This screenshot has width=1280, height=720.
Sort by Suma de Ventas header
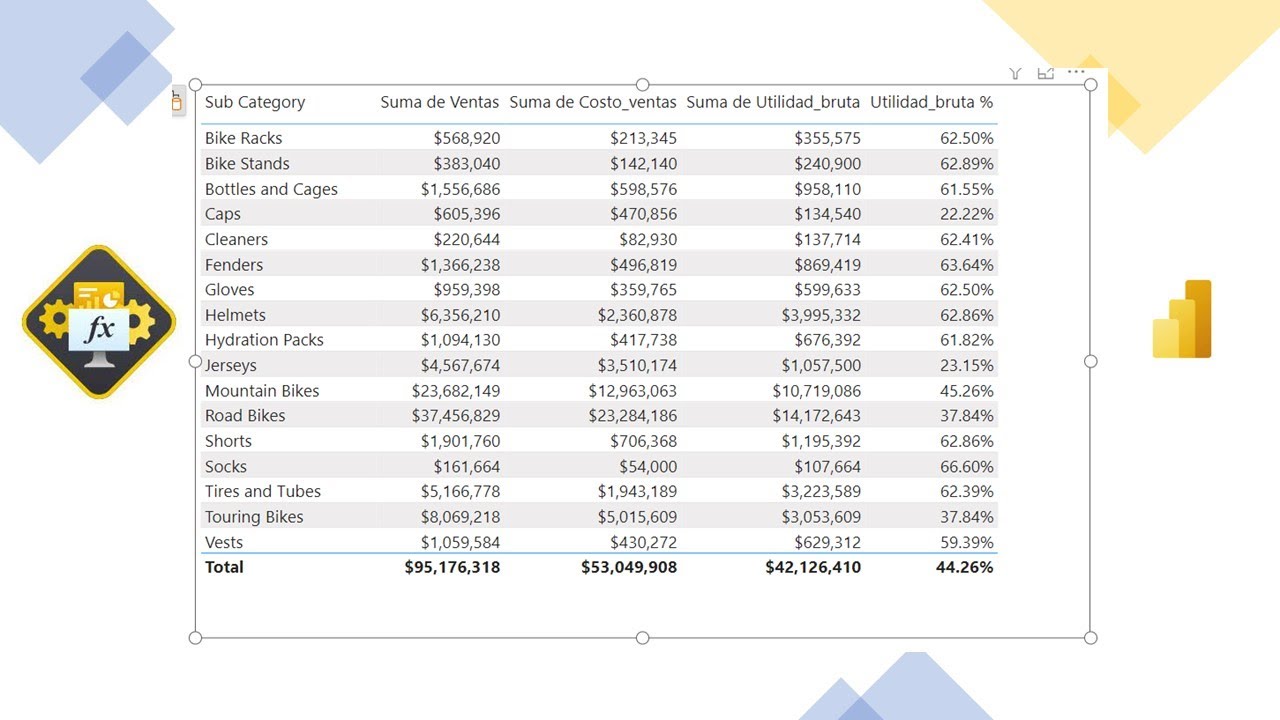pyautogui.click(x=440, y=102)
